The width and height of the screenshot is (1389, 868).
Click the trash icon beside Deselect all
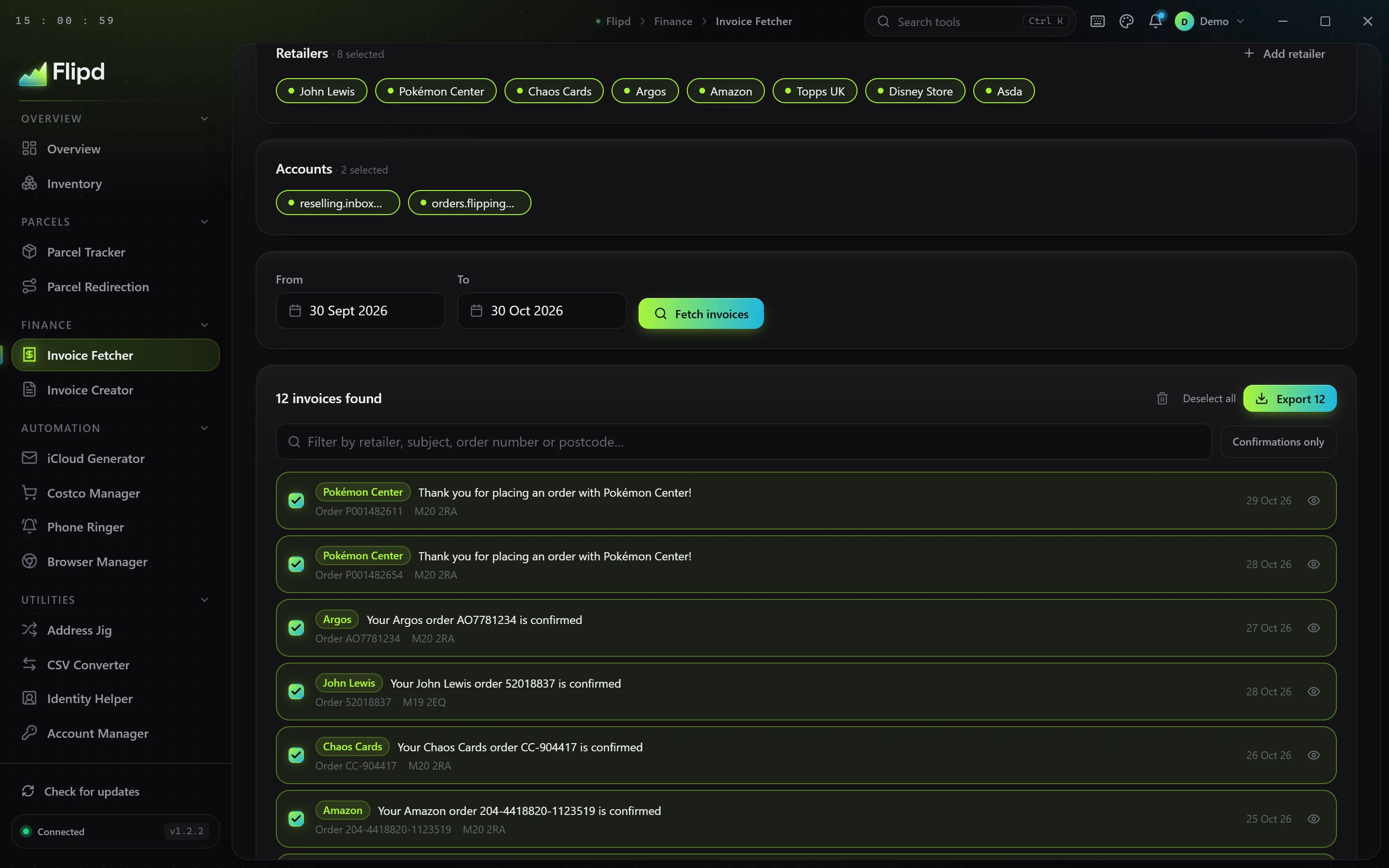click(x=1162, y=398)
